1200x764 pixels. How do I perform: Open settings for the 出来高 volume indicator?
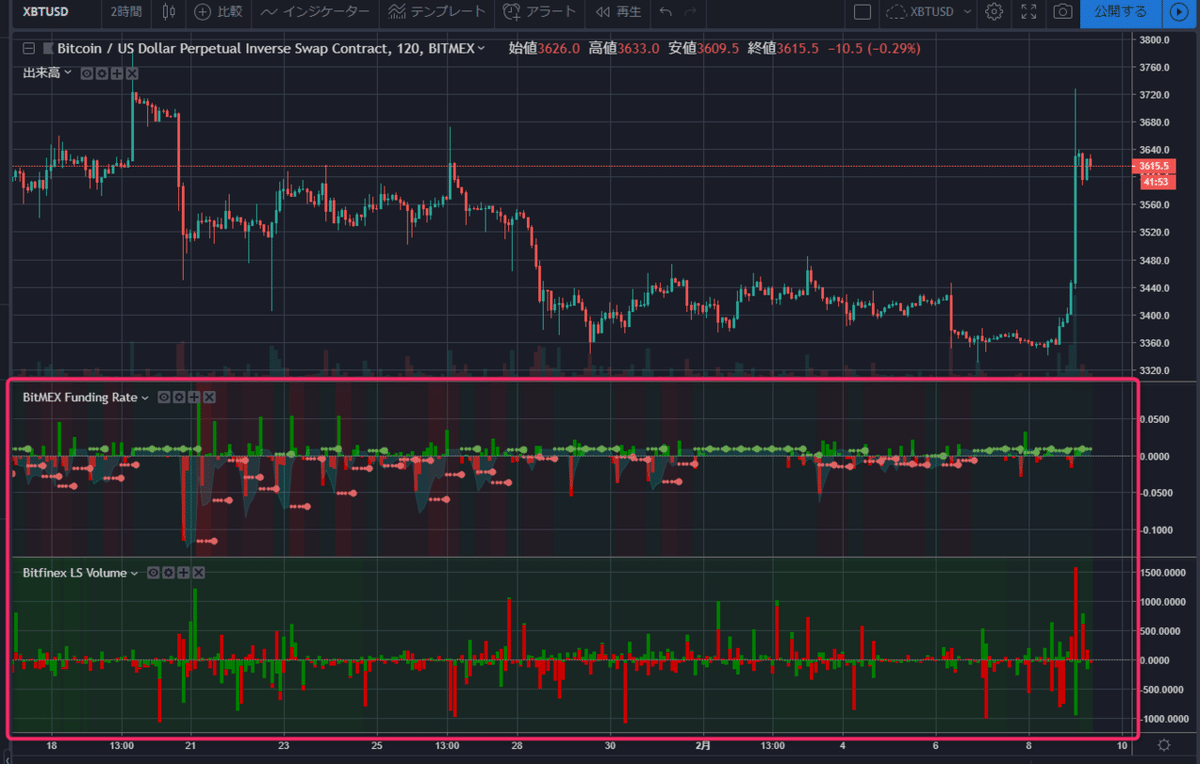coord(102,73)
